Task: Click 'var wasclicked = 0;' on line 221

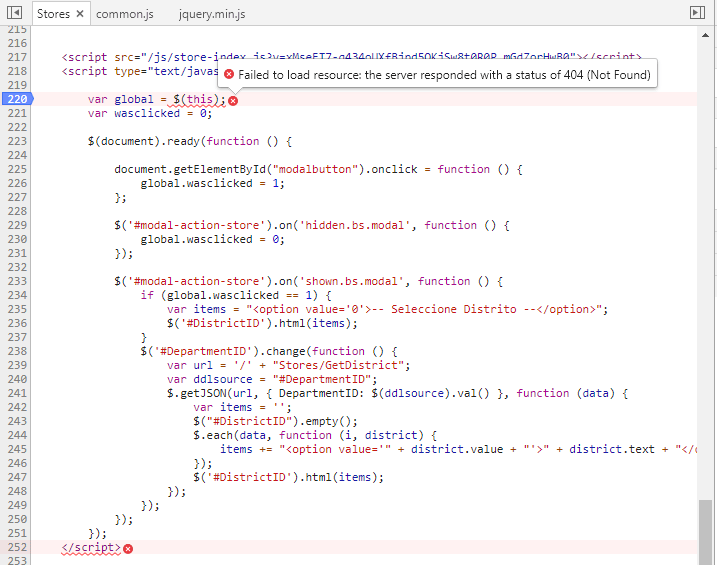Action: [x=150, y=113]
